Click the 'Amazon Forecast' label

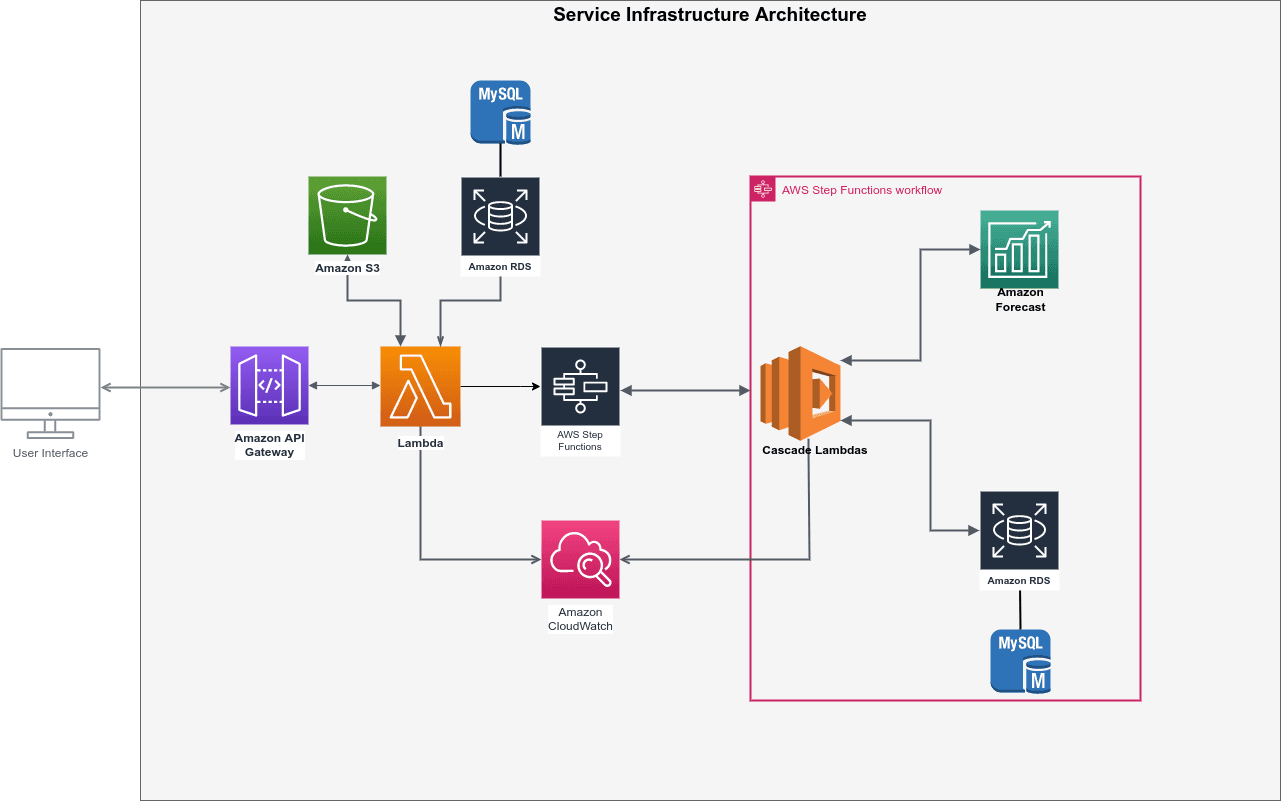click(x=1020, y=300)
